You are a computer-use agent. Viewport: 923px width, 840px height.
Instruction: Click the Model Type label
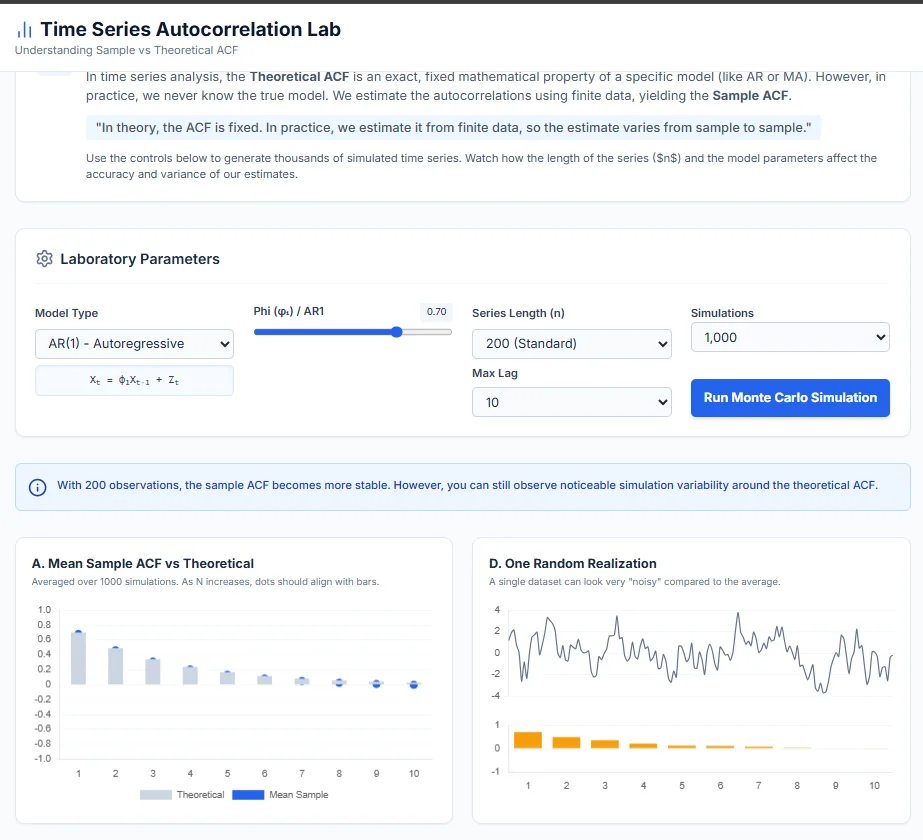(67, 313)
